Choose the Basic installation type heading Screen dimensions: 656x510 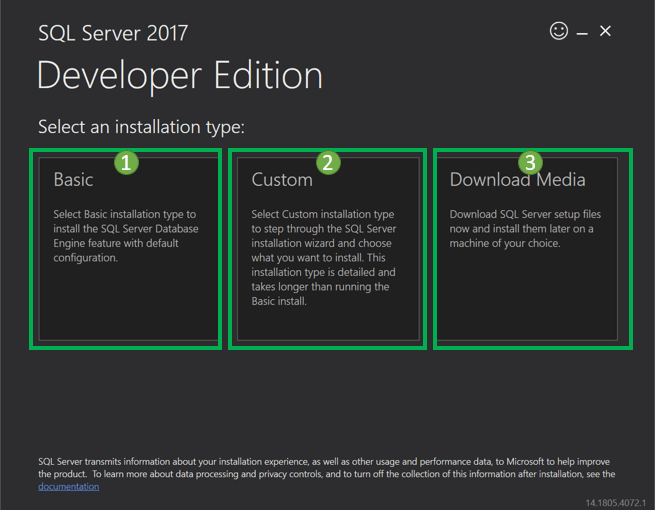point(73,180)
